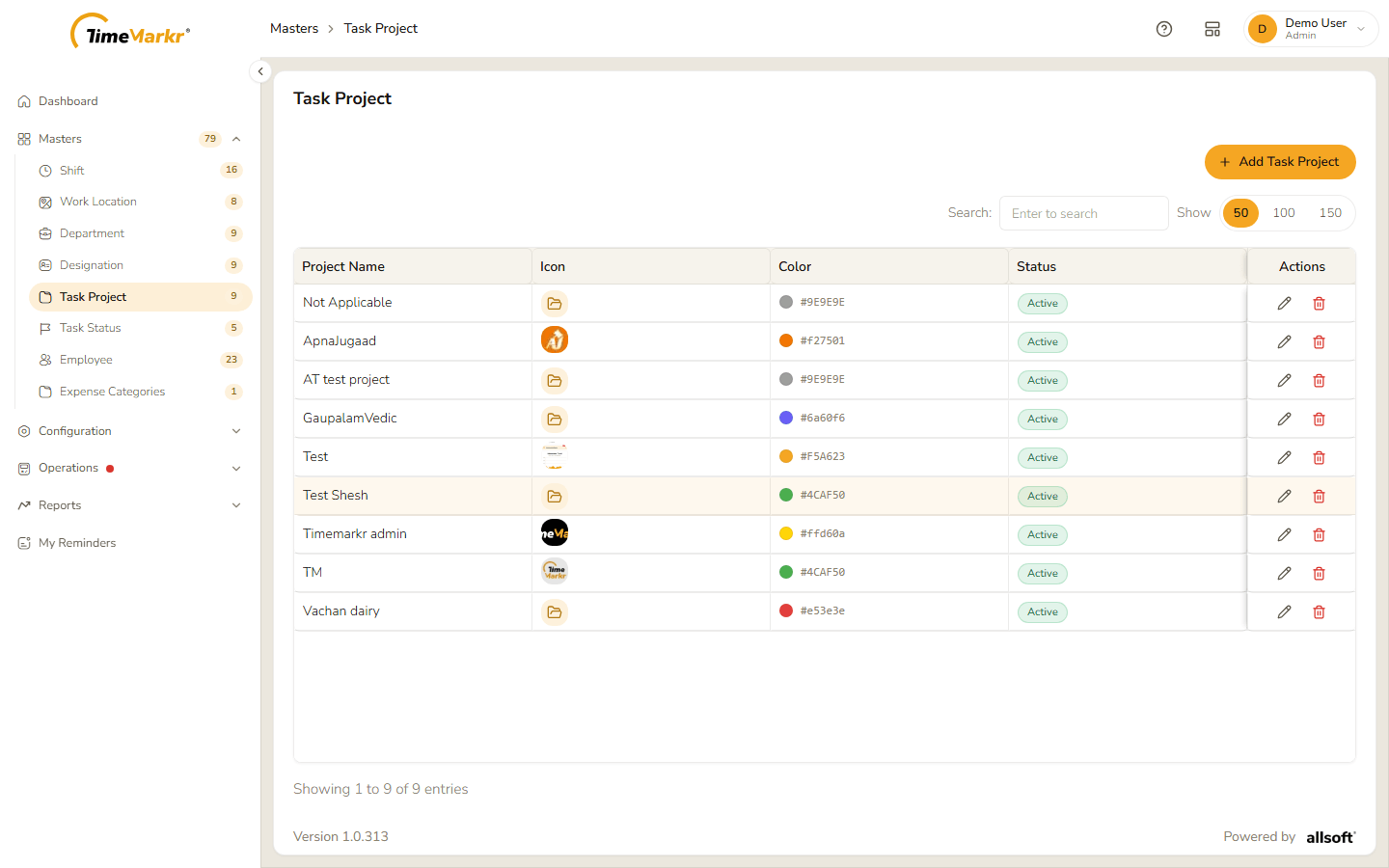
Task: Open the Shift master page
Action: coord(141,171)
